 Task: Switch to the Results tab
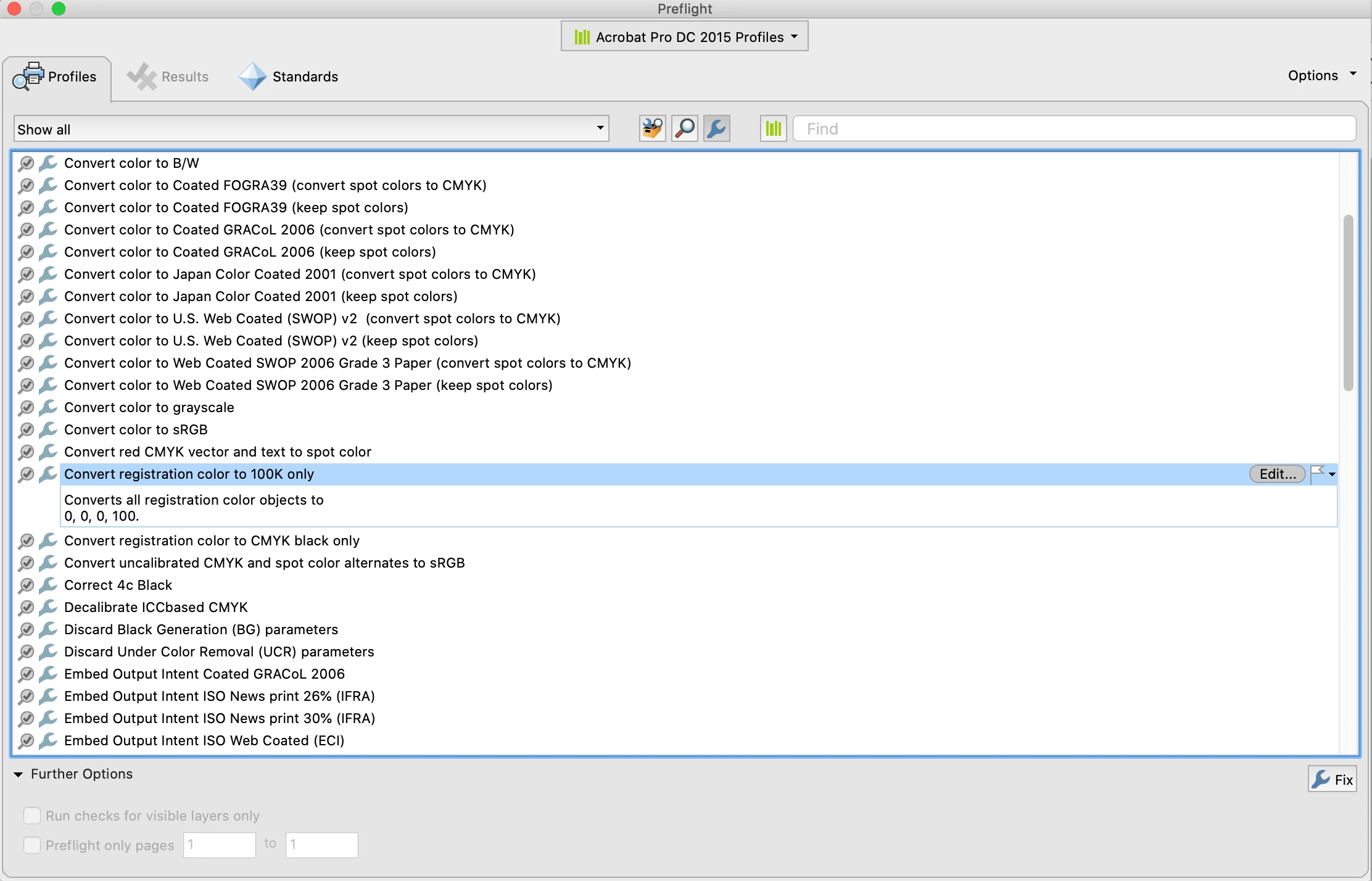click(168, 77)
